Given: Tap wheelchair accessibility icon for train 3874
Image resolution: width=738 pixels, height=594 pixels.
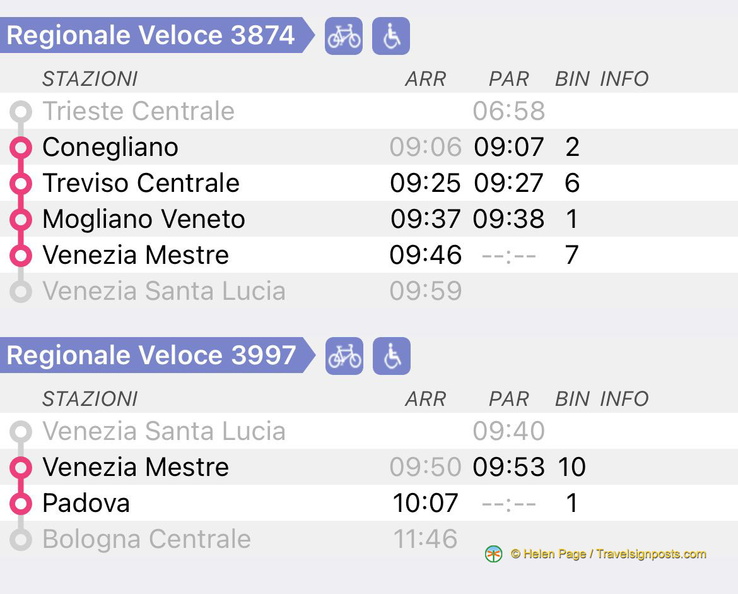Looking at the screenshot, I should (391, 37).
